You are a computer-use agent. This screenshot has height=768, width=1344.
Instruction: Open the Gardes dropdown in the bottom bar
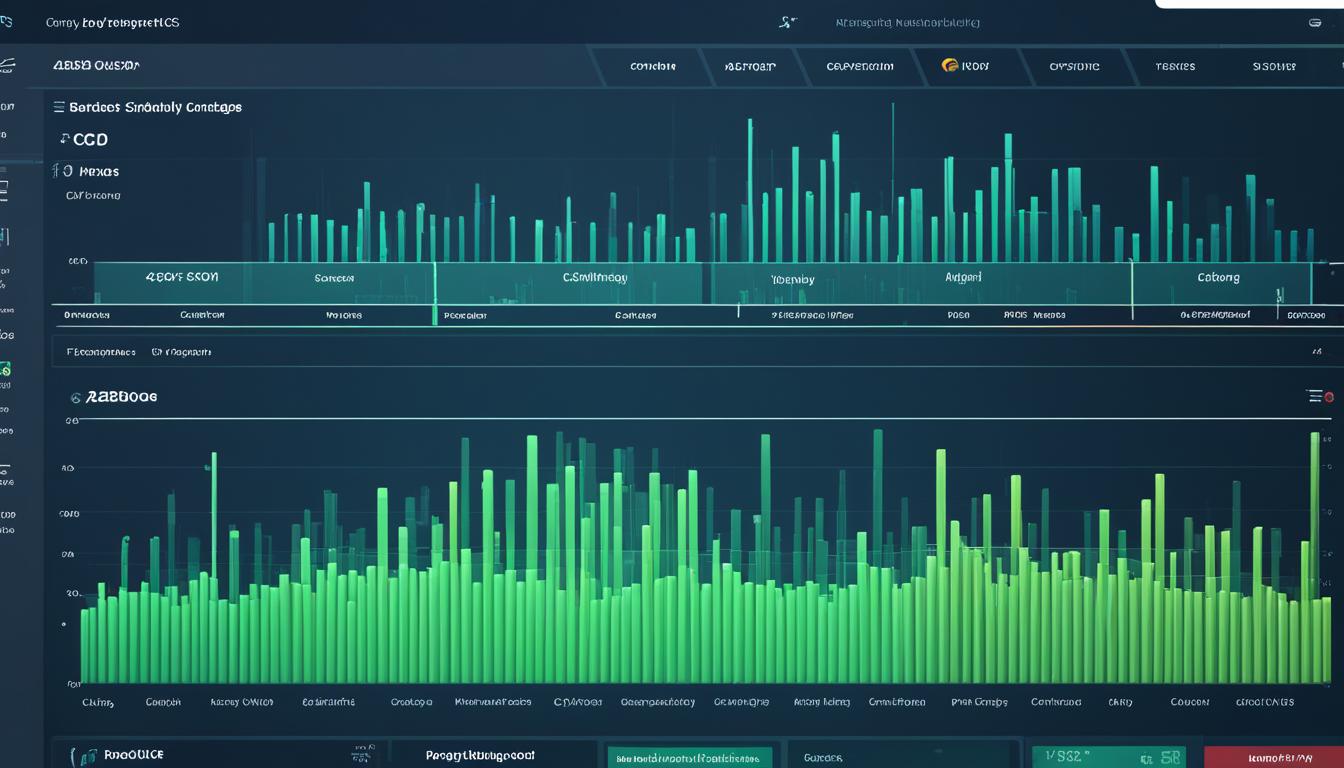click(x=900, y=757)
